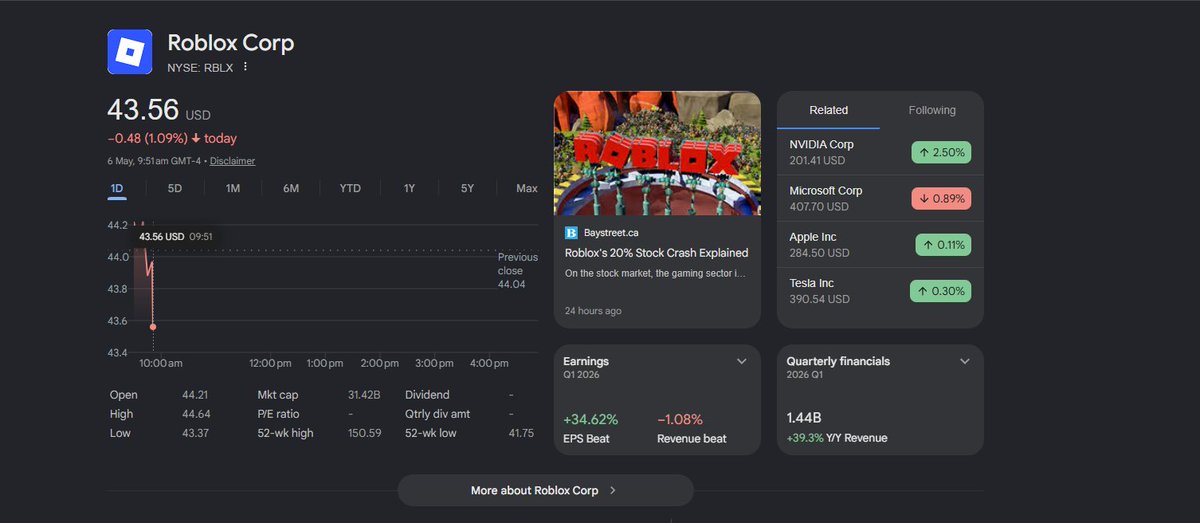Click the Roblox Corp logo icon
The image size is (1200, 523).
pyautogui.click(x=130, y=51)
